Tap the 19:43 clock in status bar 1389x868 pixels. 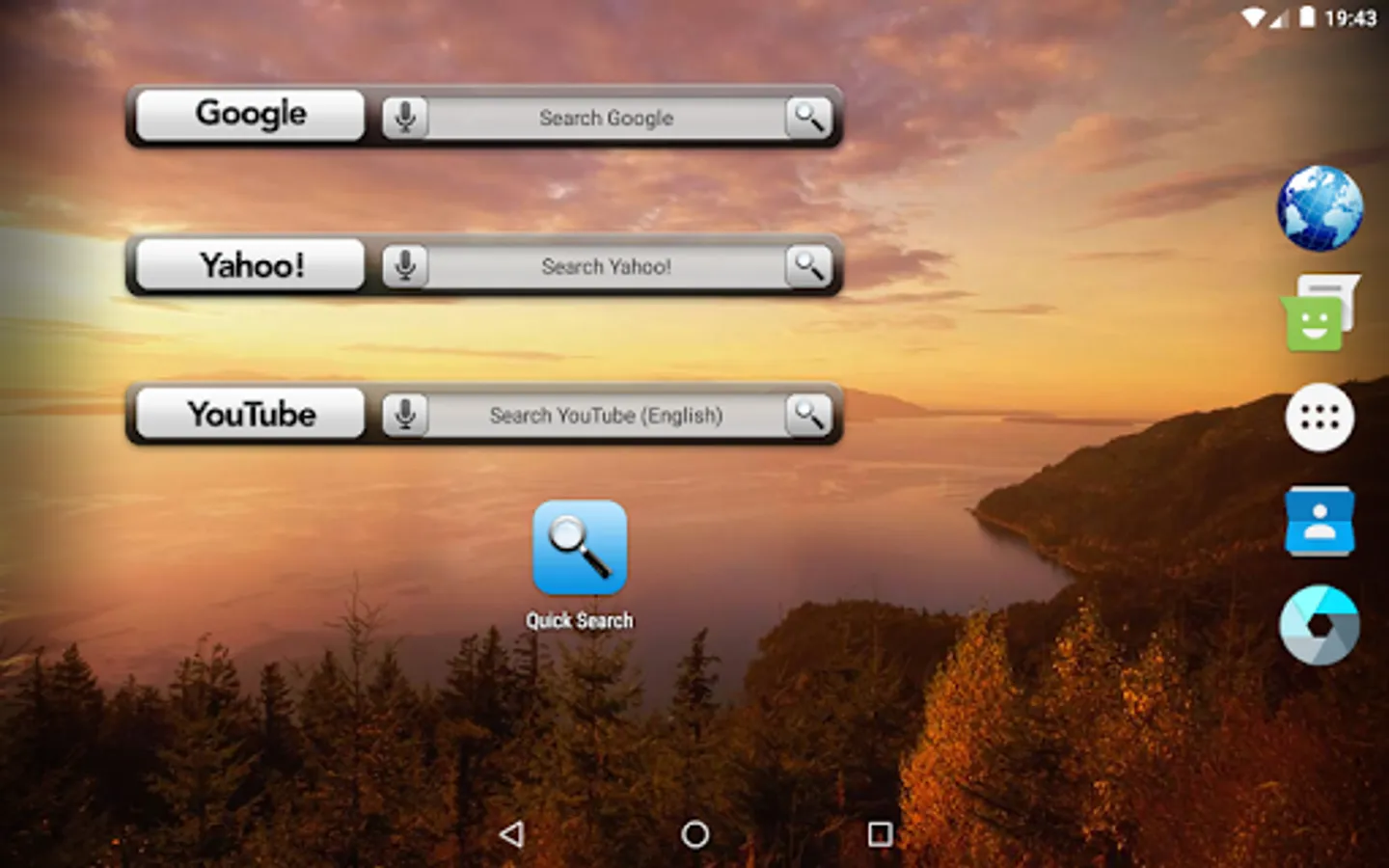pyautogui.click(x=1349, y=18)
